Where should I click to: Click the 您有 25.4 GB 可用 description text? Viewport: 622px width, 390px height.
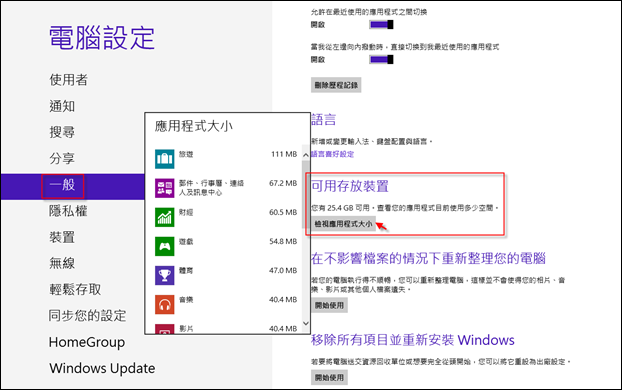pos(405,207)
